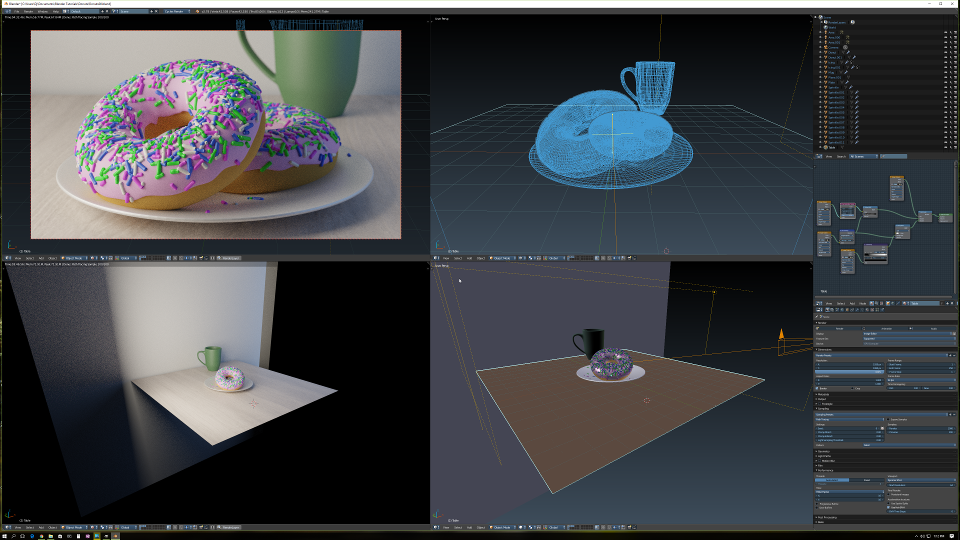This screenshot has height=540, width=960.
Task: Expand the Scene tree in outliner
Action: [x=815, y=17]
